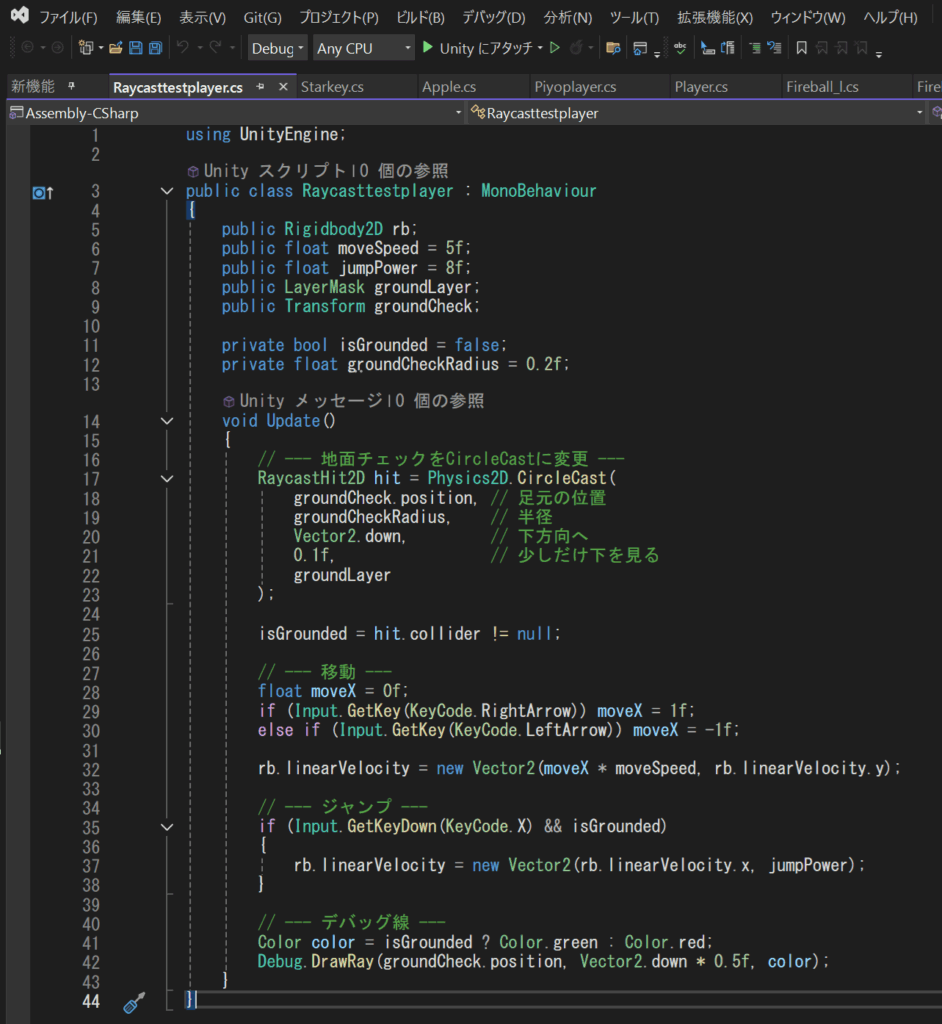Open the Debug configuration dropdown
Viewport: 942px width, 1024px height.
pyautogui.click(x=278, y=48)
